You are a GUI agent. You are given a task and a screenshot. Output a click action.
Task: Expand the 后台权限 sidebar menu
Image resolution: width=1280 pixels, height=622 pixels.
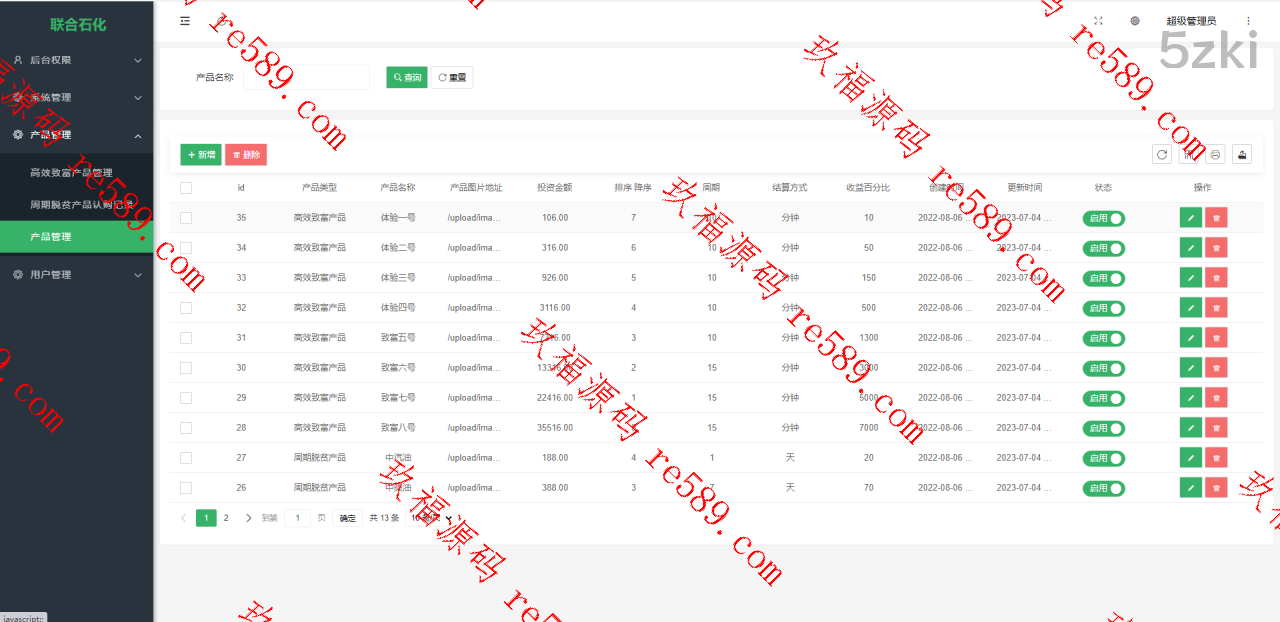tap(77, 60)
